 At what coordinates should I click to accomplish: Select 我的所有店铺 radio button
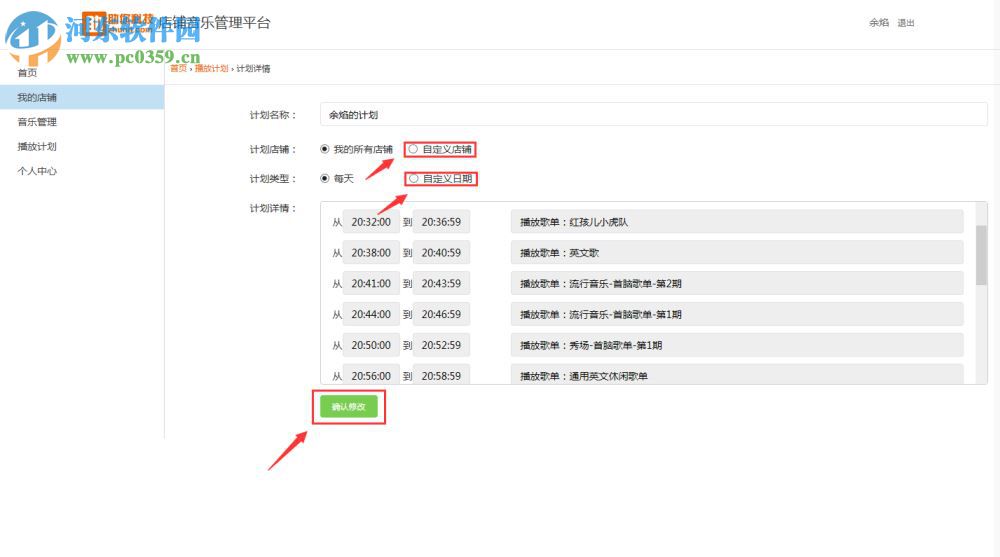[x=325, y=149]
